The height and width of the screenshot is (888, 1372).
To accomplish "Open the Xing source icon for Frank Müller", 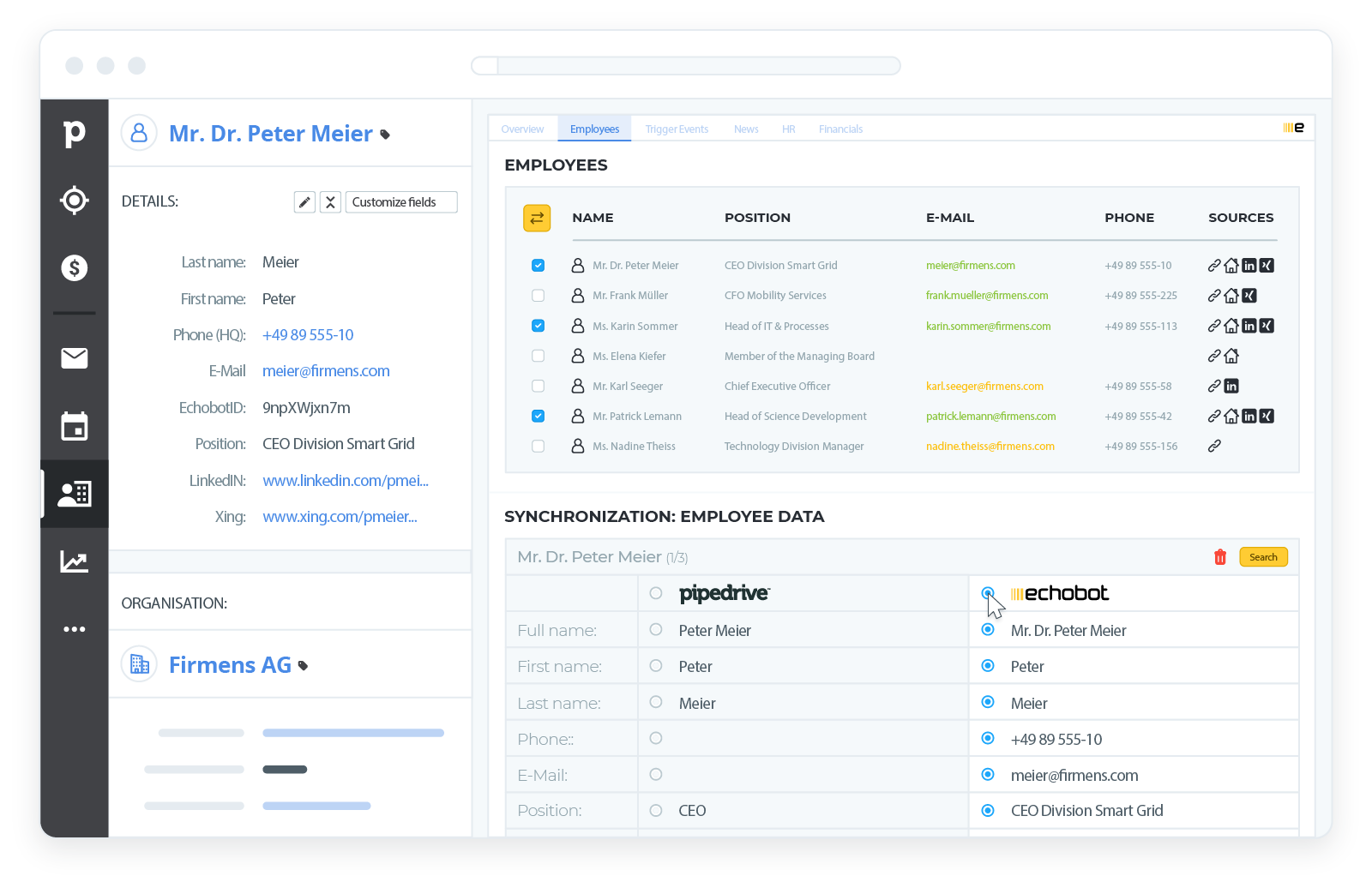I will coord(1249,295).
